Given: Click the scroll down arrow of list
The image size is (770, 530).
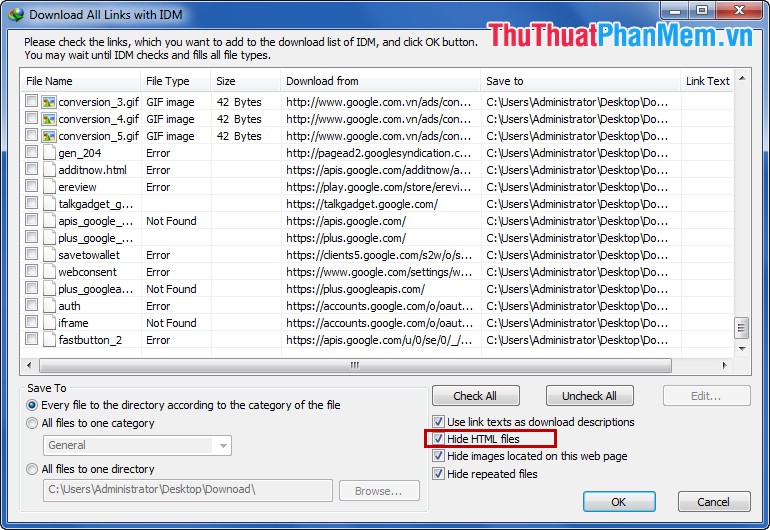Looking at the screenshot, I should (742, 349).
